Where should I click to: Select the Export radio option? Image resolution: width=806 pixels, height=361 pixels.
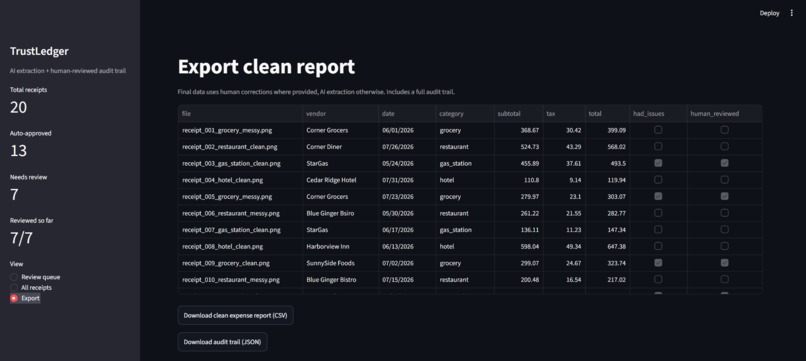click(25, 298)
